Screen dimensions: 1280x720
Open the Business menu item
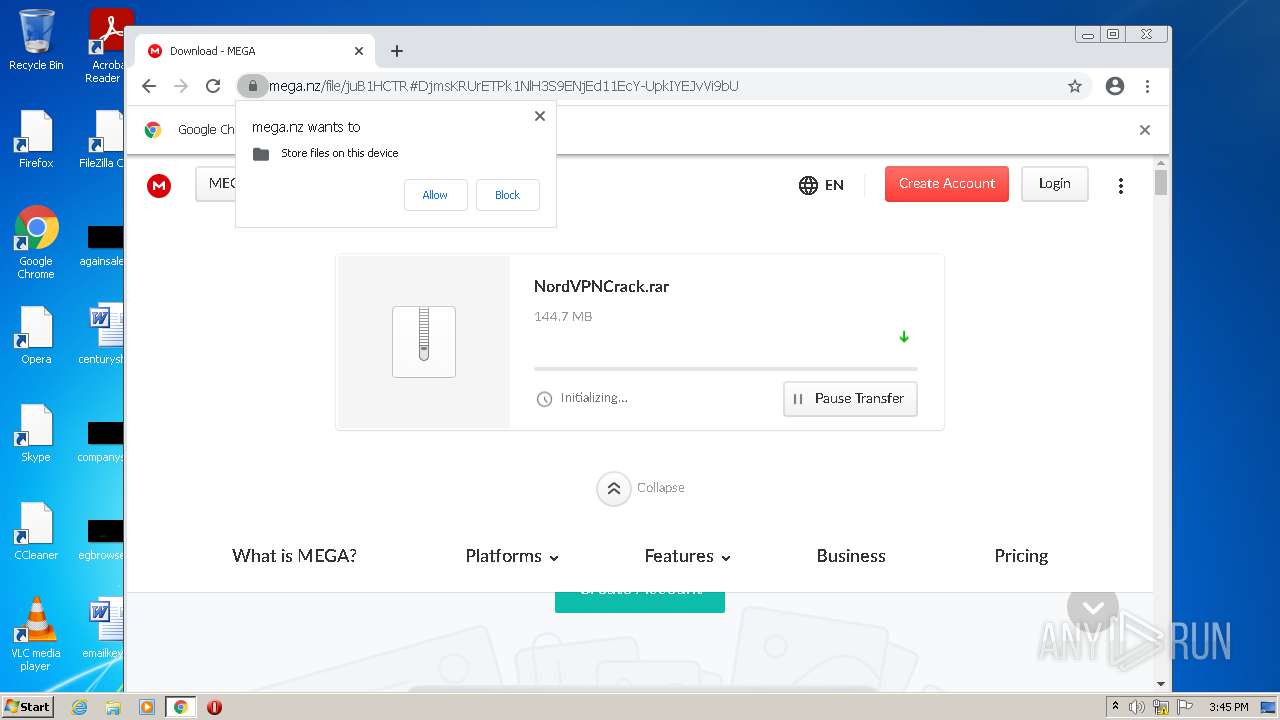[851, 556]
